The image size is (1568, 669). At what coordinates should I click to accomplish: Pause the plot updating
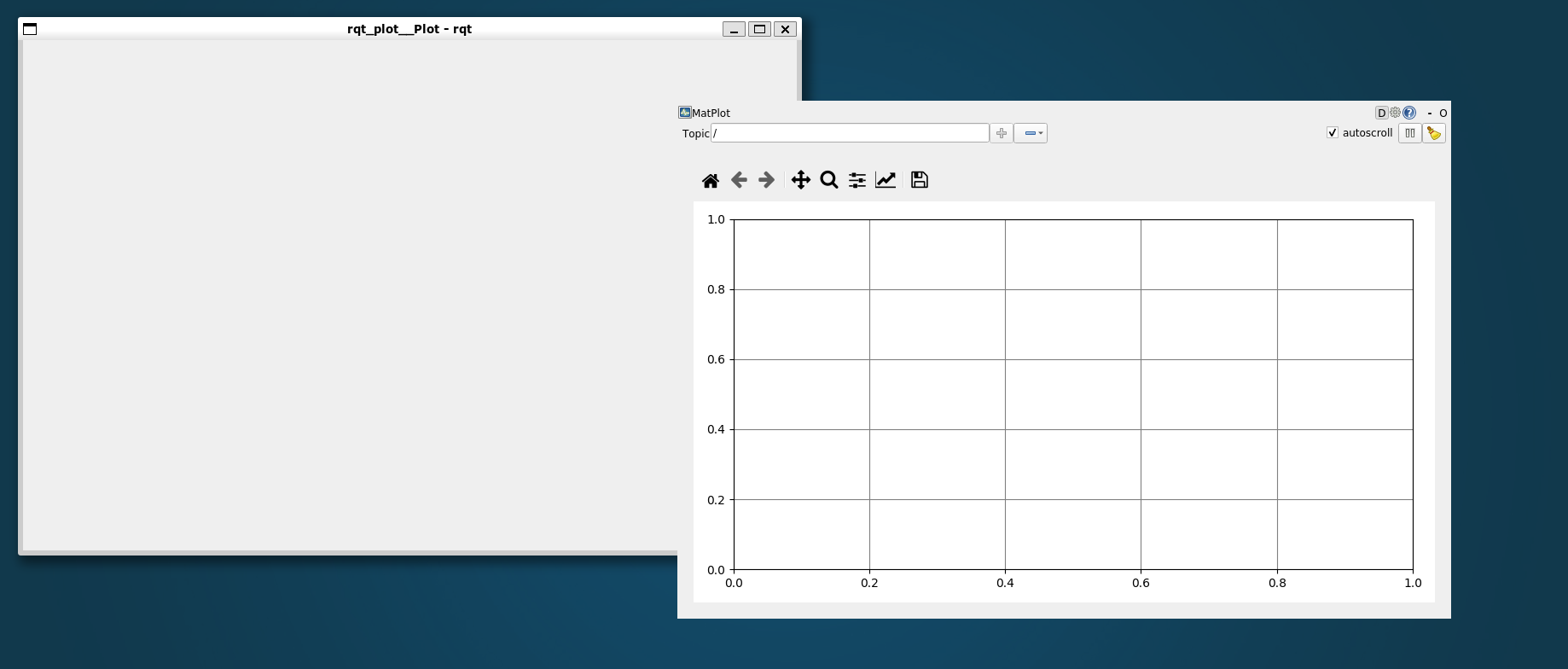(1410, 133)
